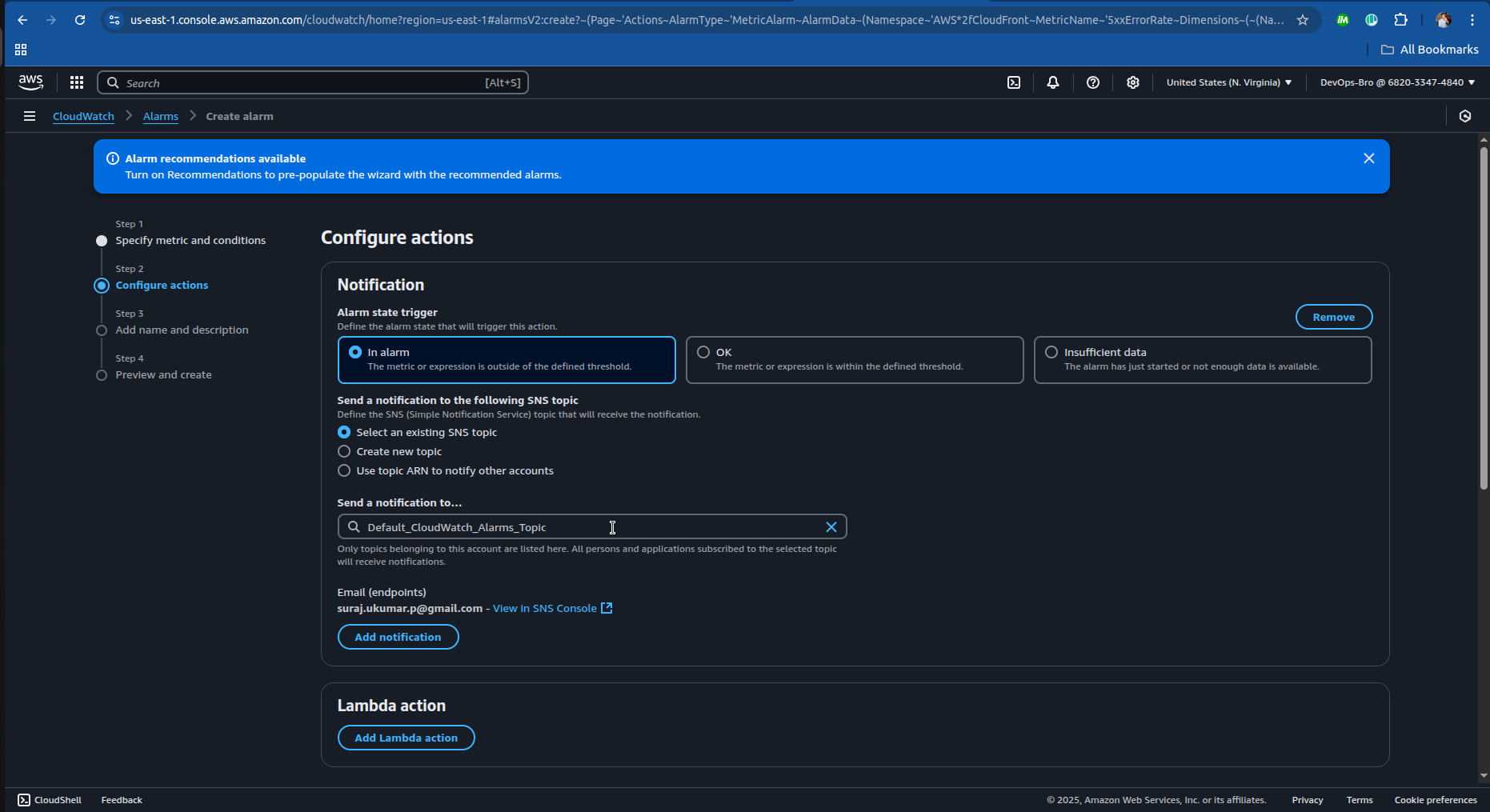Image resolution: width=1490 pixels, height=812 pixels.
Task: Bookmark this page with the star icon
Action: (x=1303, y=20)
